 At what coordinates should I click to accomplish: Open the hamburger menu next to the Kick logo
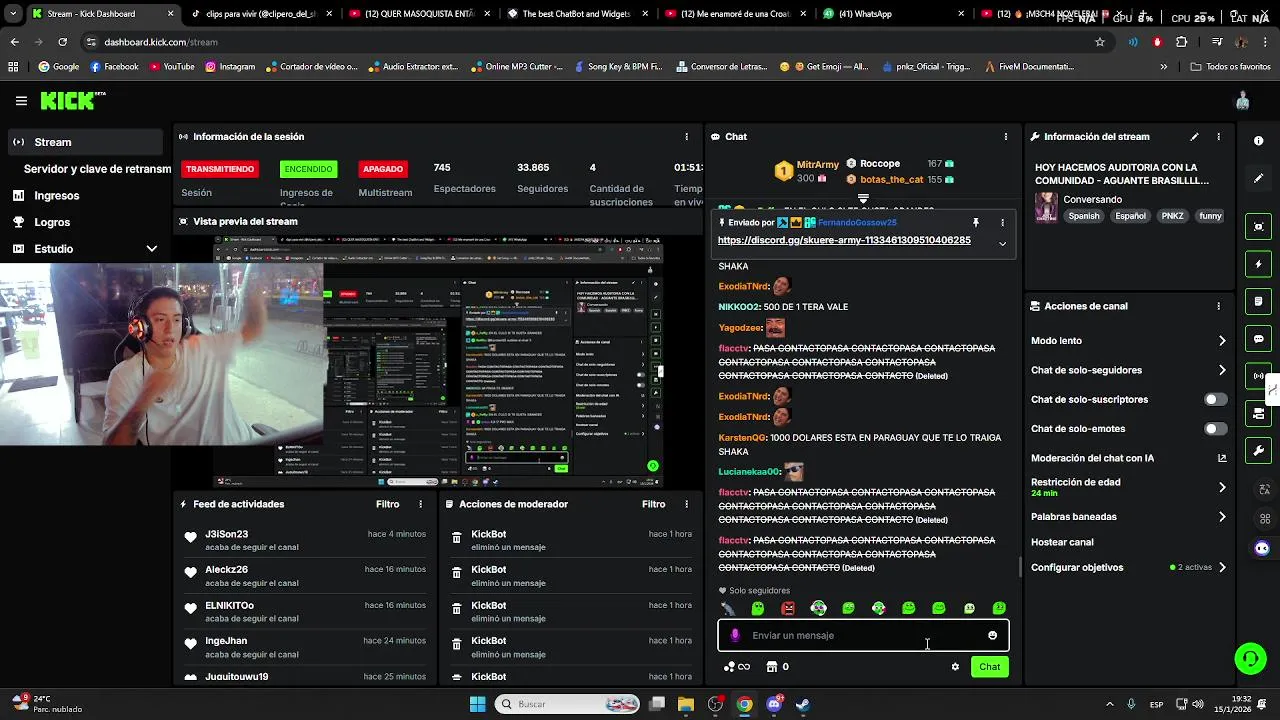(21, 101)
